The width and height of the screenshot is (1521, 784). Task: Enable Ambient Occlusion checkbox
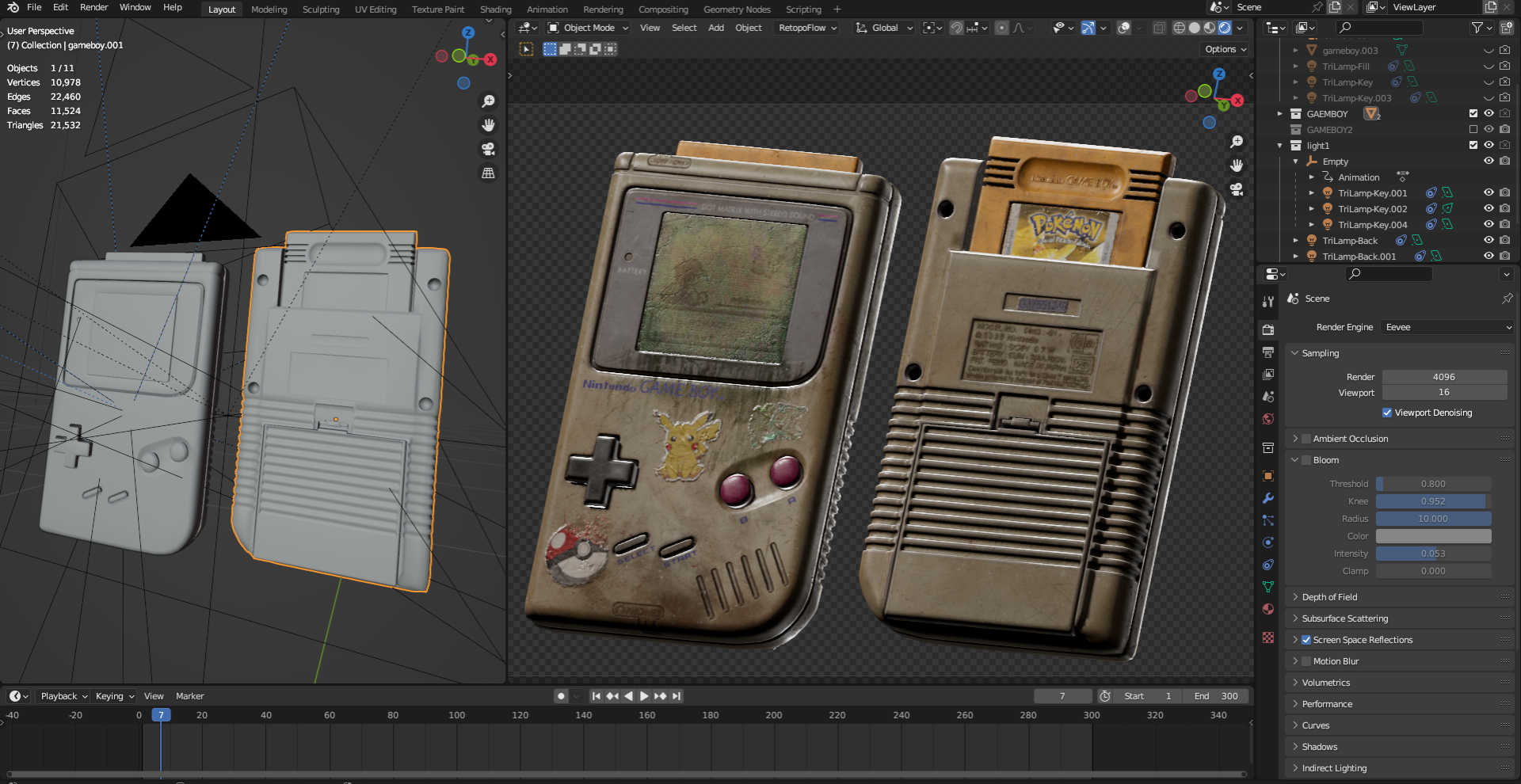pos(1306,439)
